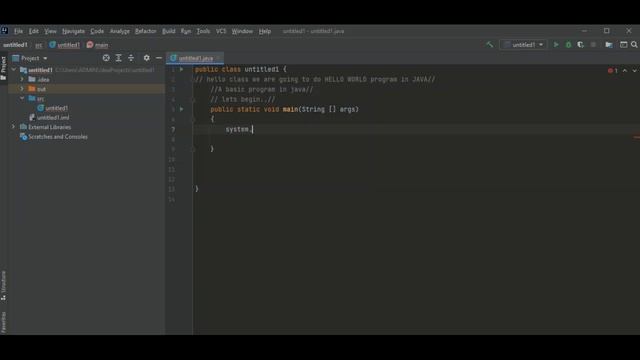
Task: Click the src breadcrumb
Action: pos(38,45)
